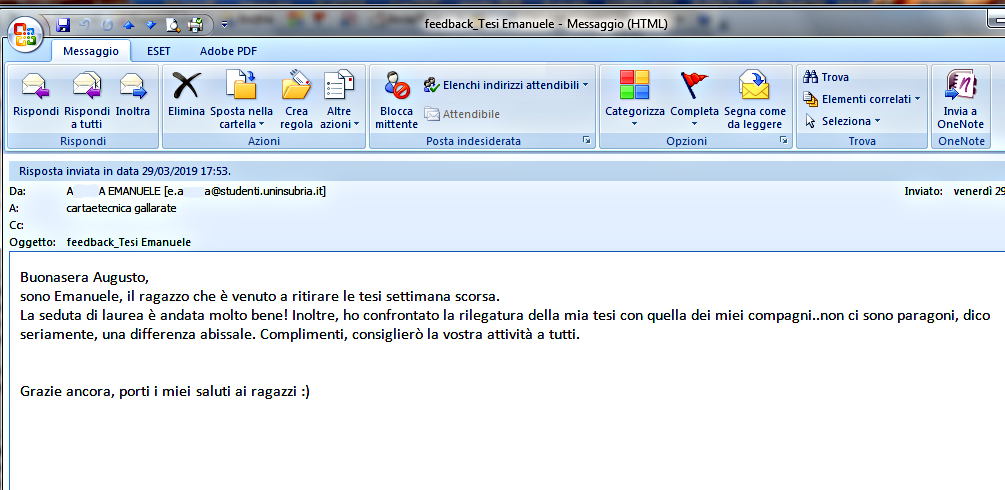Open the Completa flag menu
The image size is (1005, 490).
click(694, 99)
